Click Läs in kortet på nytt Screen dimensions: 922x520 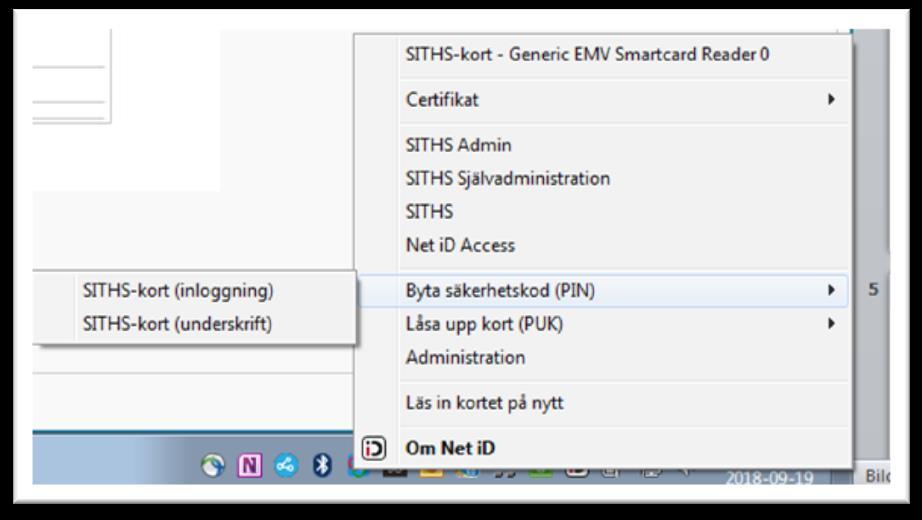pyautogui.click(x=603, y=402)
